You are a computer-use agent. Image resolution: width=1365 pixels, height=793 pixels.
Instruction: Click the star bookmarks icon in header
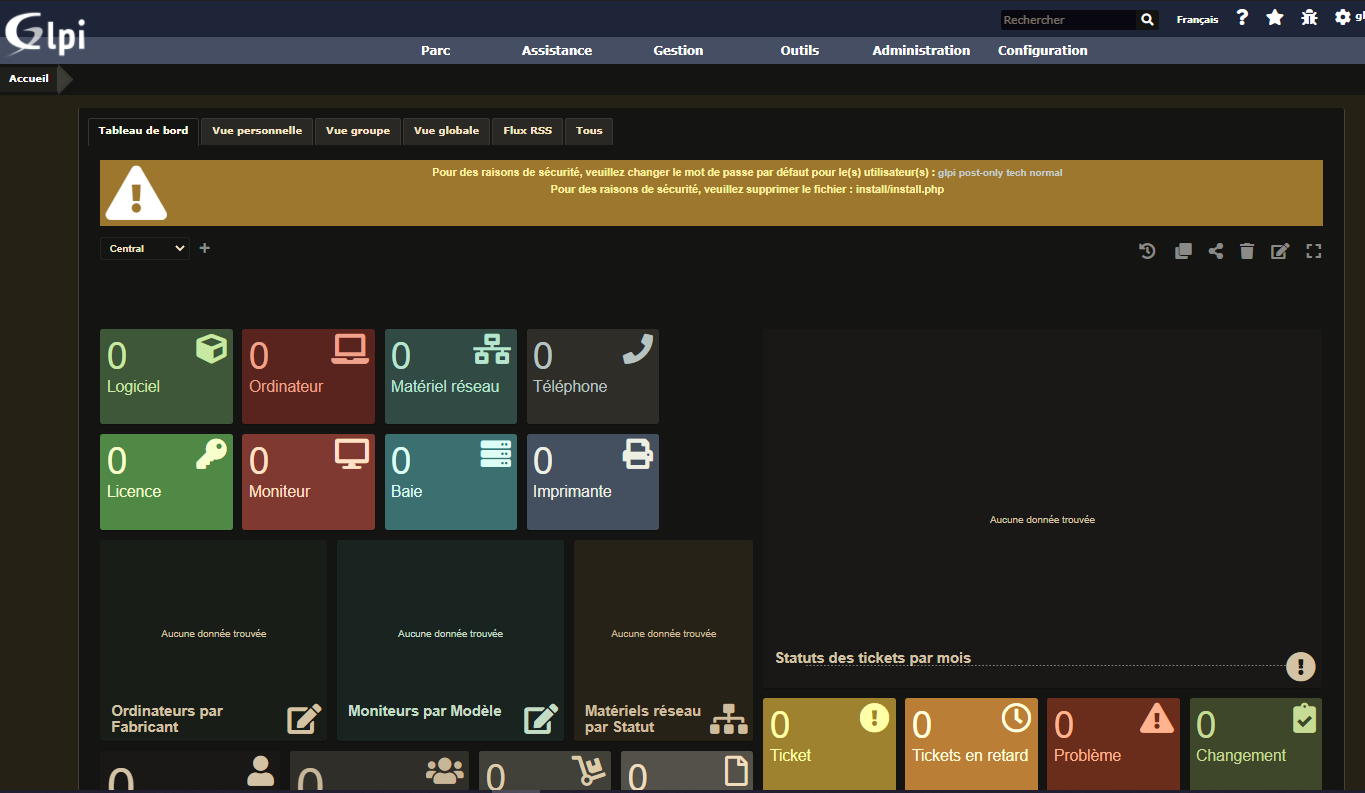click(1275, 18)
